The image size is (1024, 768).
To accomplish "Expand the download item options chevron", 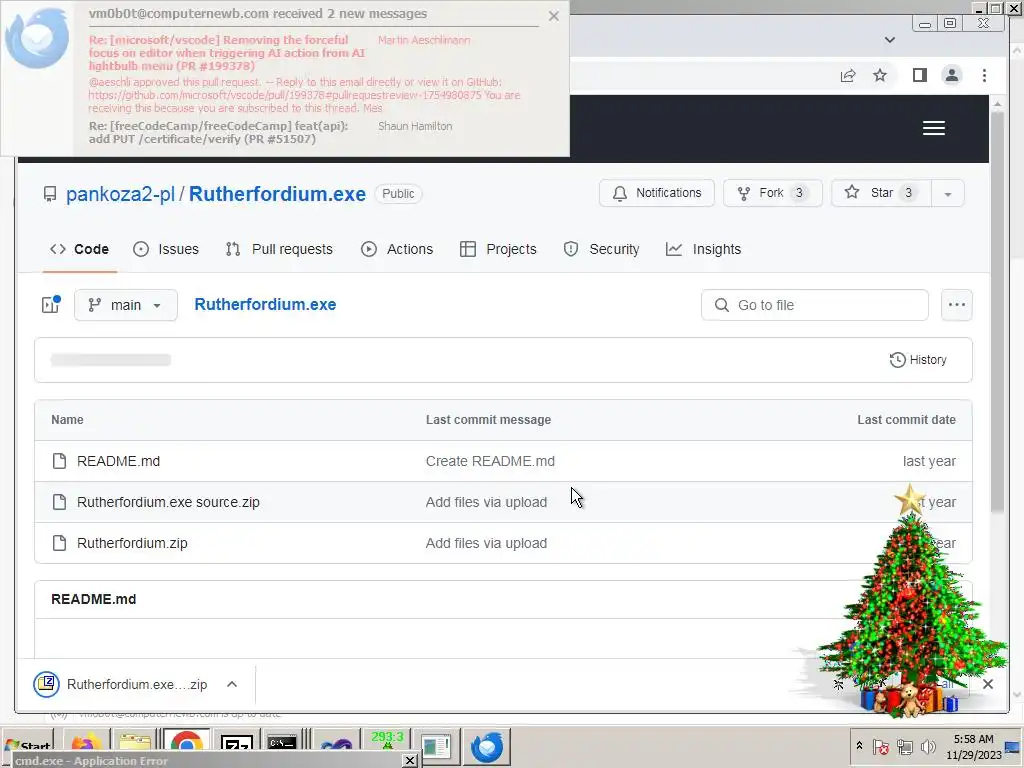I will pyautogui.click(x=232, y=684).
